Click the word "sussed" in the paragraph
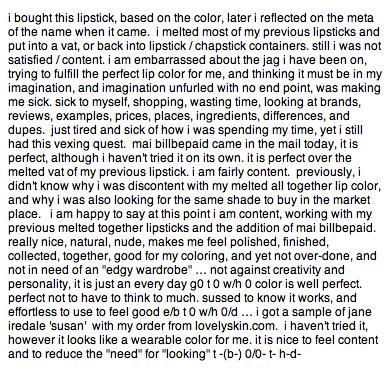Image resolution: width=388 pixels, height=374 pixels. point(221,298)
